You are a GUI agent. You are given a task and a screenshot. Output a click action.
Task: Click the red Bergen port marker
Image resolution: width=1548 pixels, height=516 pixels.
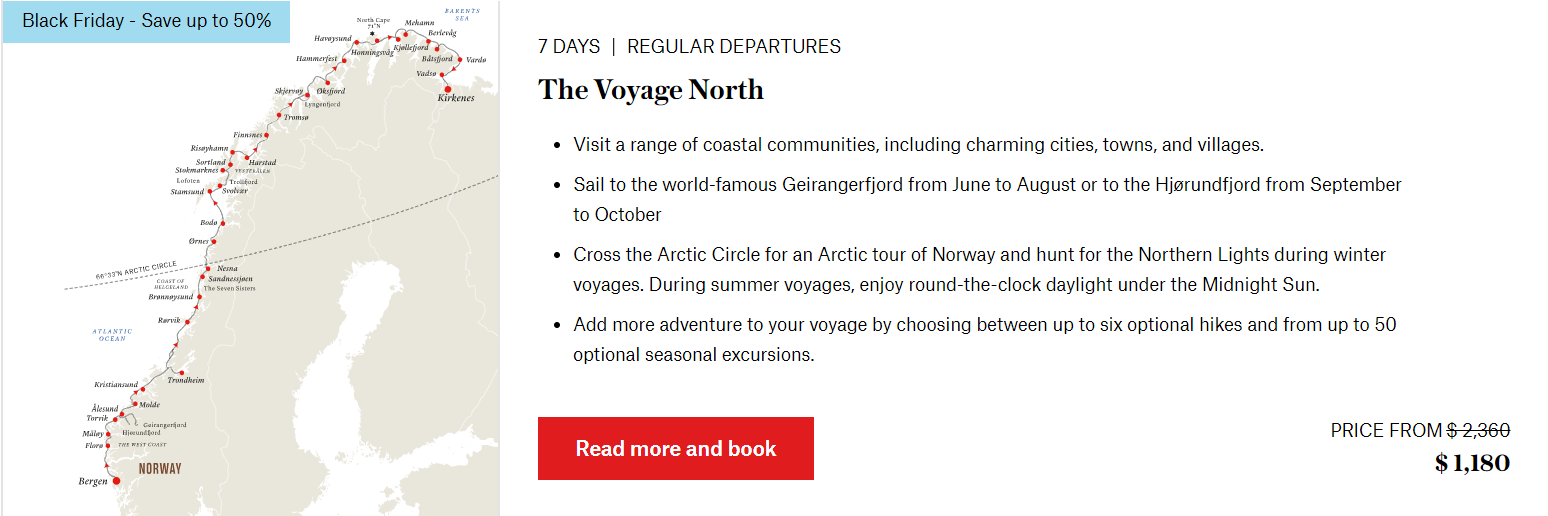click(x=115, y=481)
